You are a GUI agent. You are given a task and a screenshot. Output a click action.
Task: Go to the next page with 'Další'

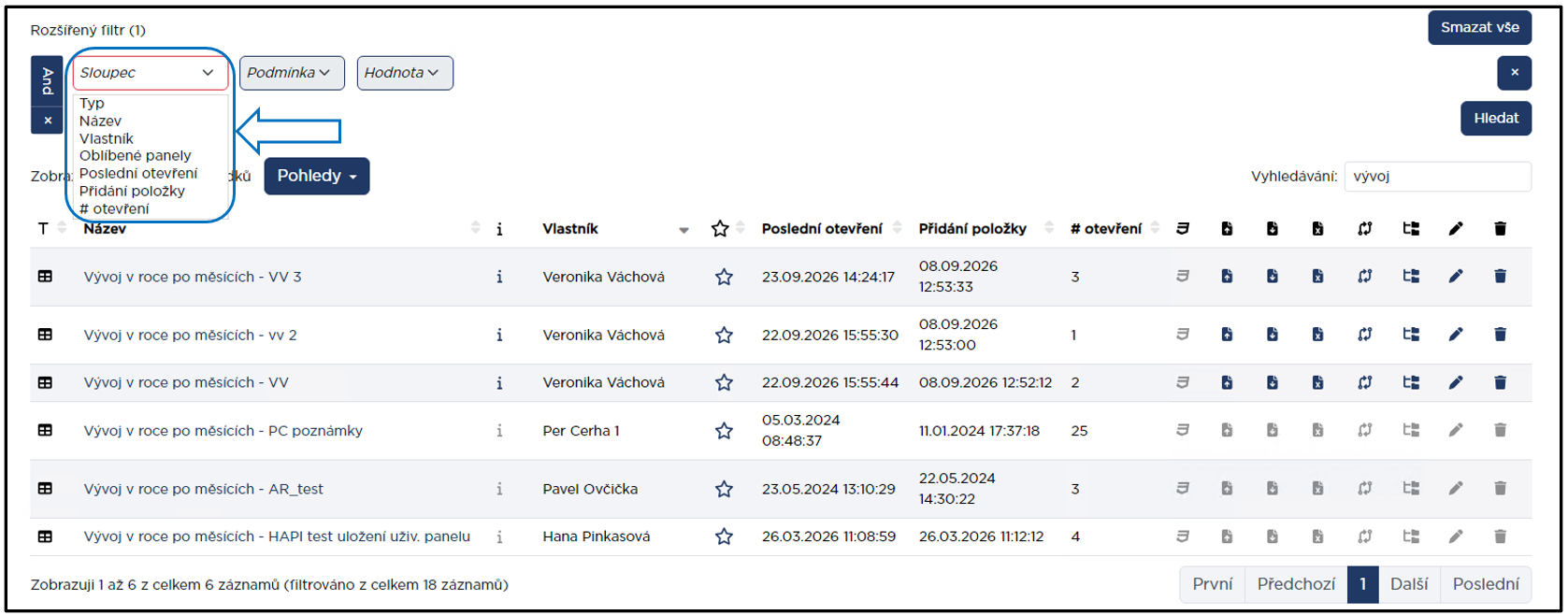point(1409,584)
